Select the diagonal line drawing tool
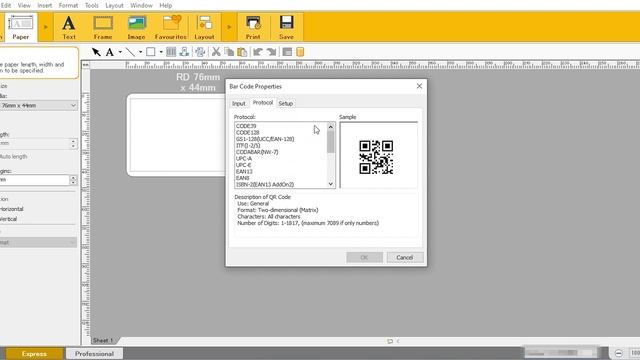Screen dimensions: 640x360 [130, 52]
